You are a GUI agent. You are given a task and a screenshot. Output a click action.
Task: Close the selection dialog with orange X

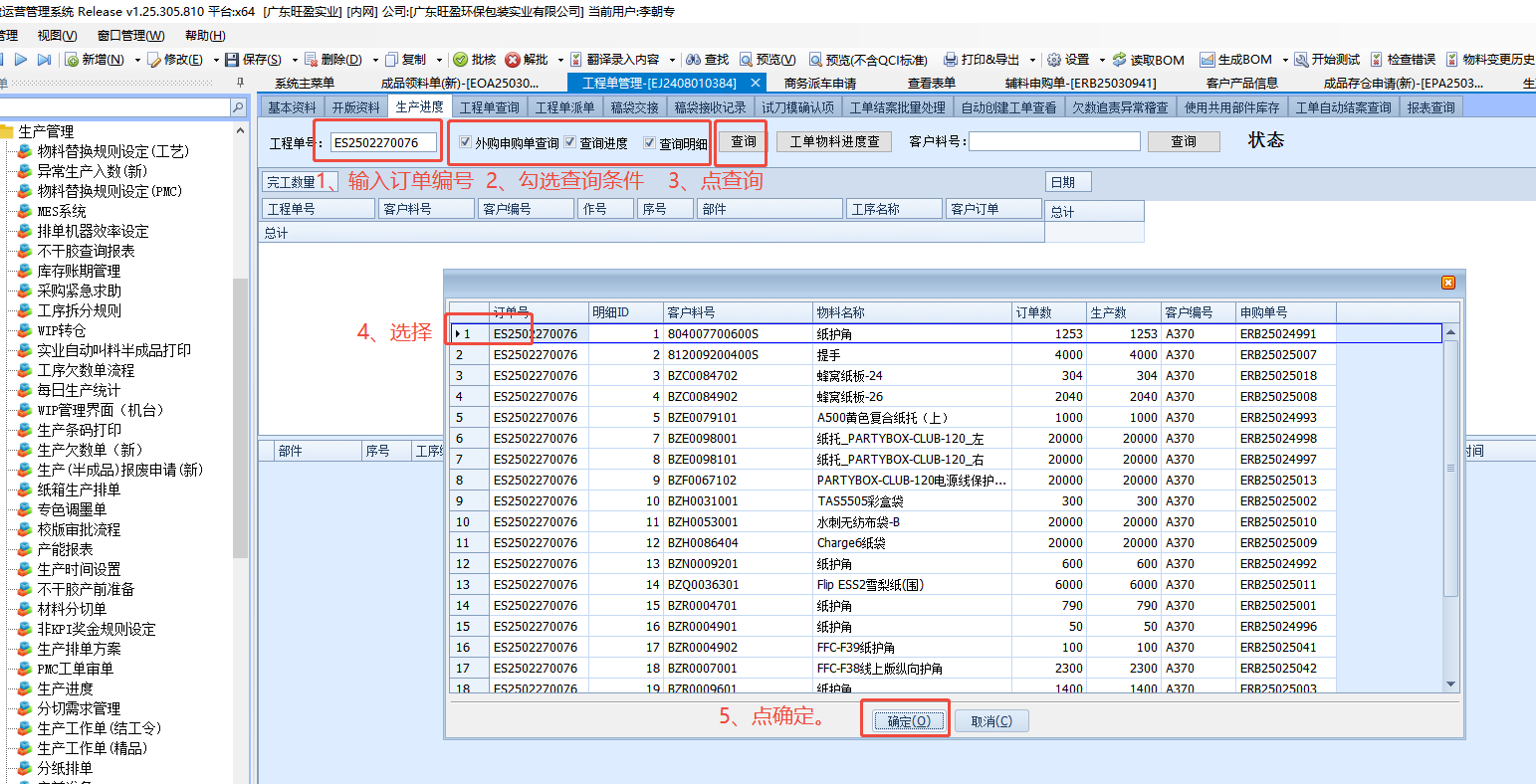click(x=1448, y=283)
